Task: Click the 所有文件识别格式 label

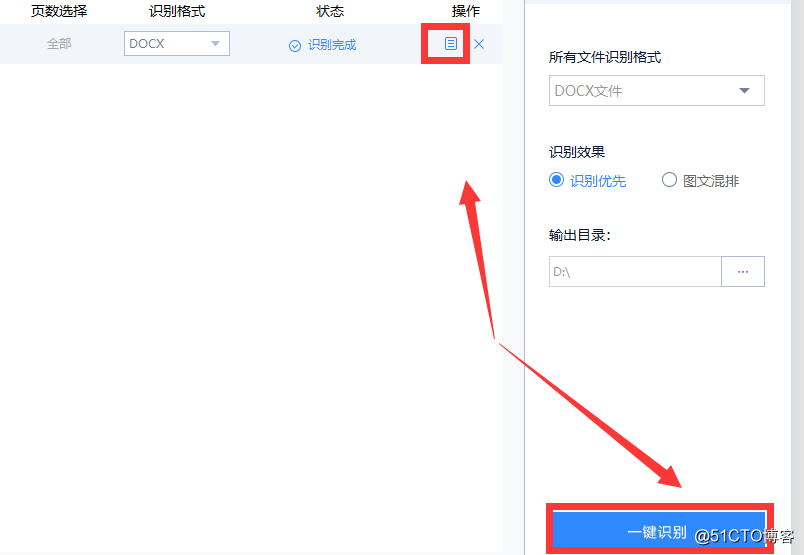Action: coord(605,57)
